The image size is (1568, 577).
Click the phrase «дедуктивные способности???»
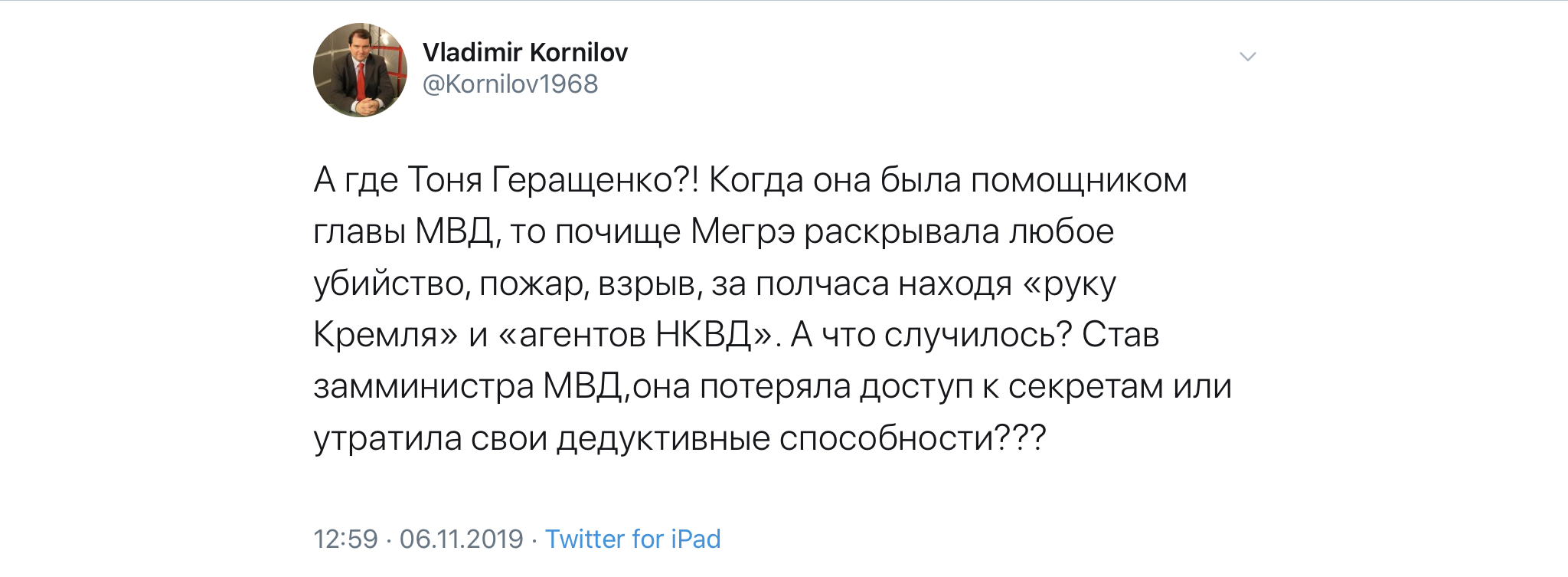(801, 439)
